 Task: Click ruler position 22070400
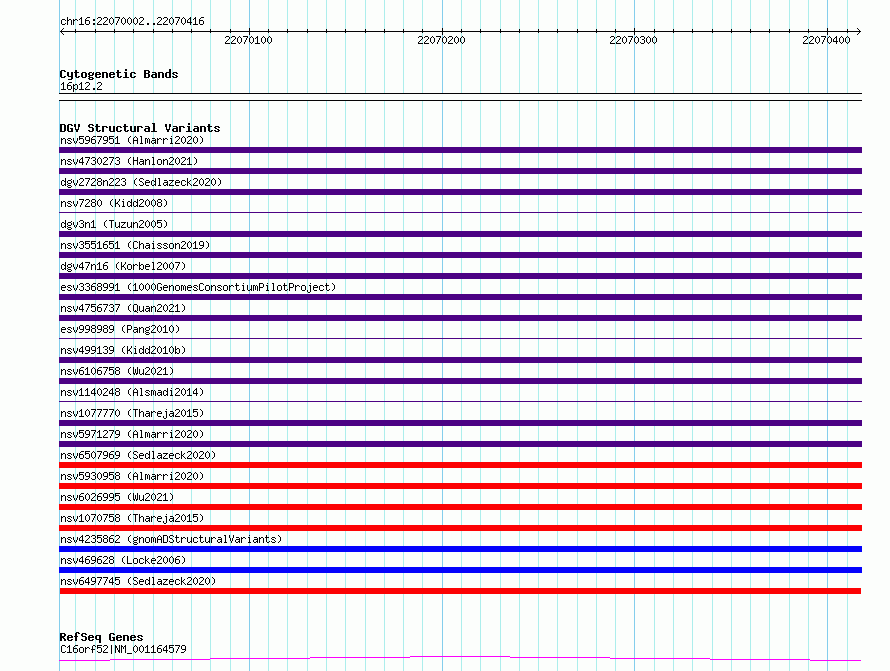826,40
